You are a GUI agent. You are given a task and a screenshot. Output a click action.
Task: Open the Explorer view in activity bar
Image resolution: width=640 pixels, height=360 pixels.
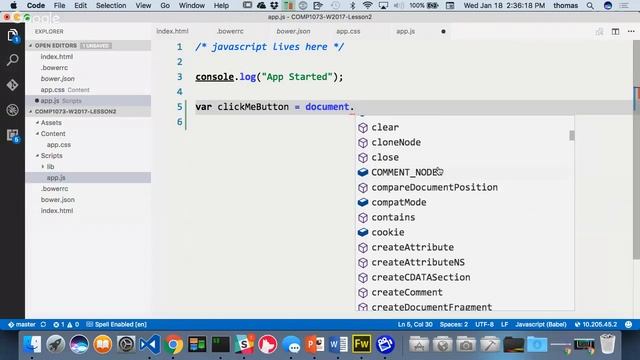12,36
